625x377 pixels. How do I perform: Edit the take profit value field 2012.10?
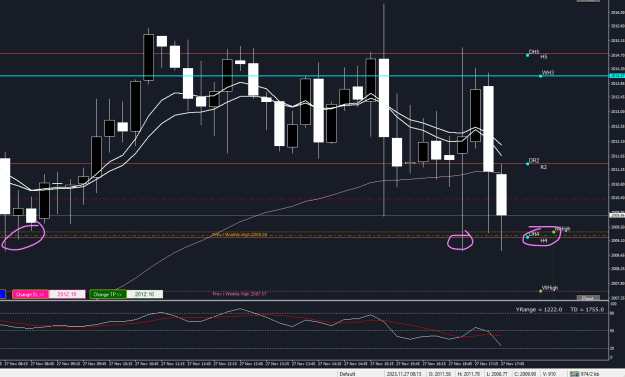144,294
